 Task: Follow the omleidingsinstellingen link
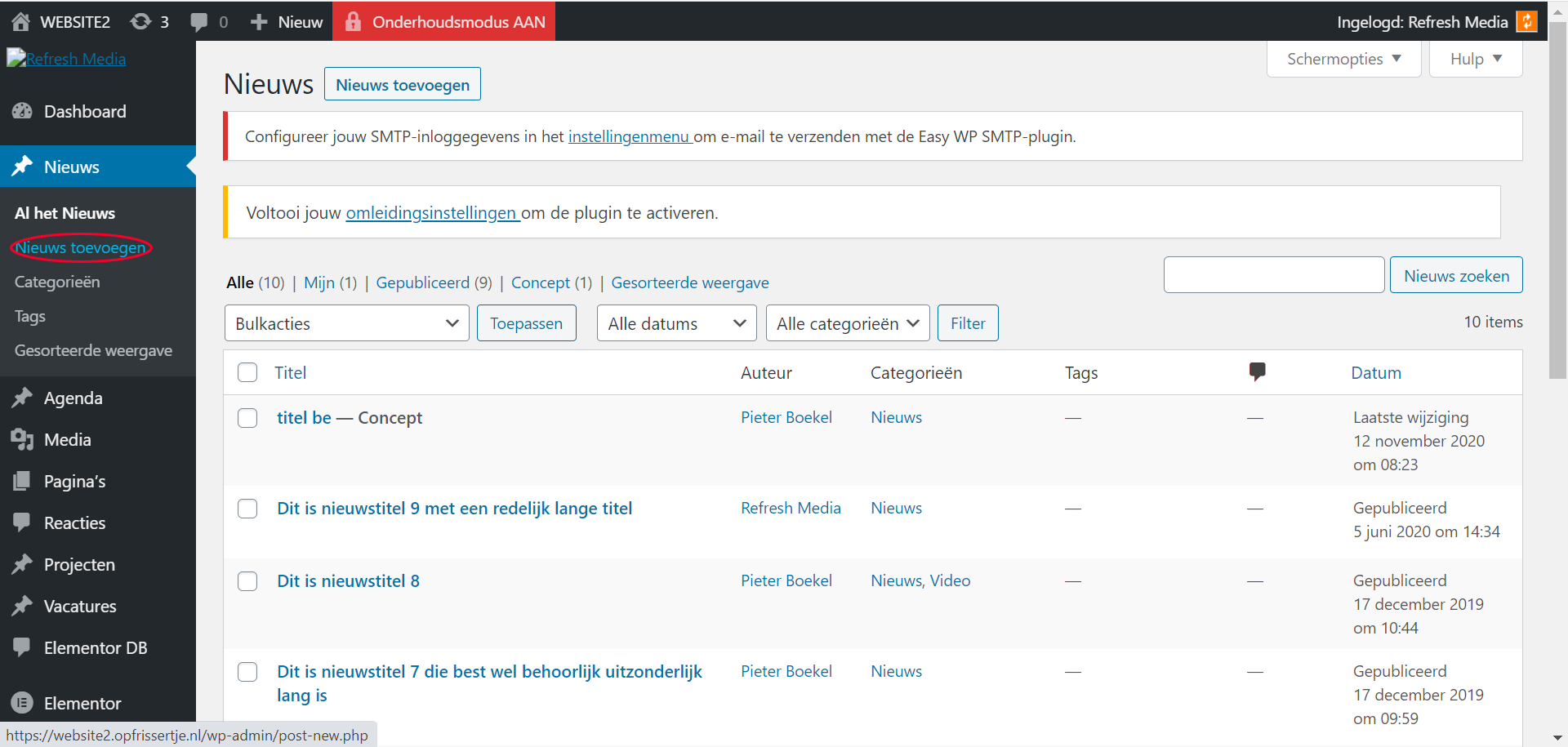pos(432,213)
